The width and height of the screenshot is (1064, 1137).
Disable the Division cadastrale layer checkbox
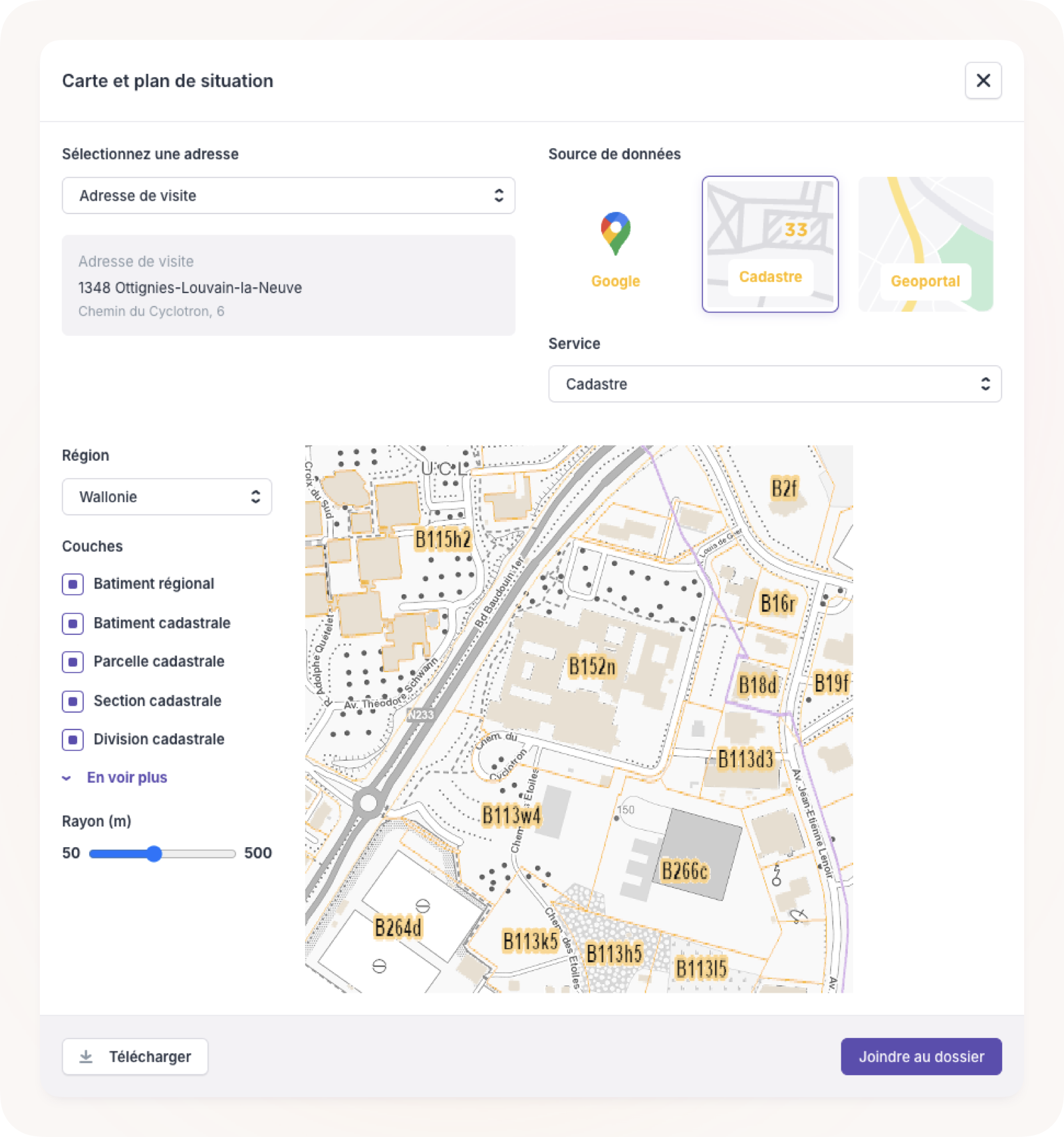coord(73,739)
